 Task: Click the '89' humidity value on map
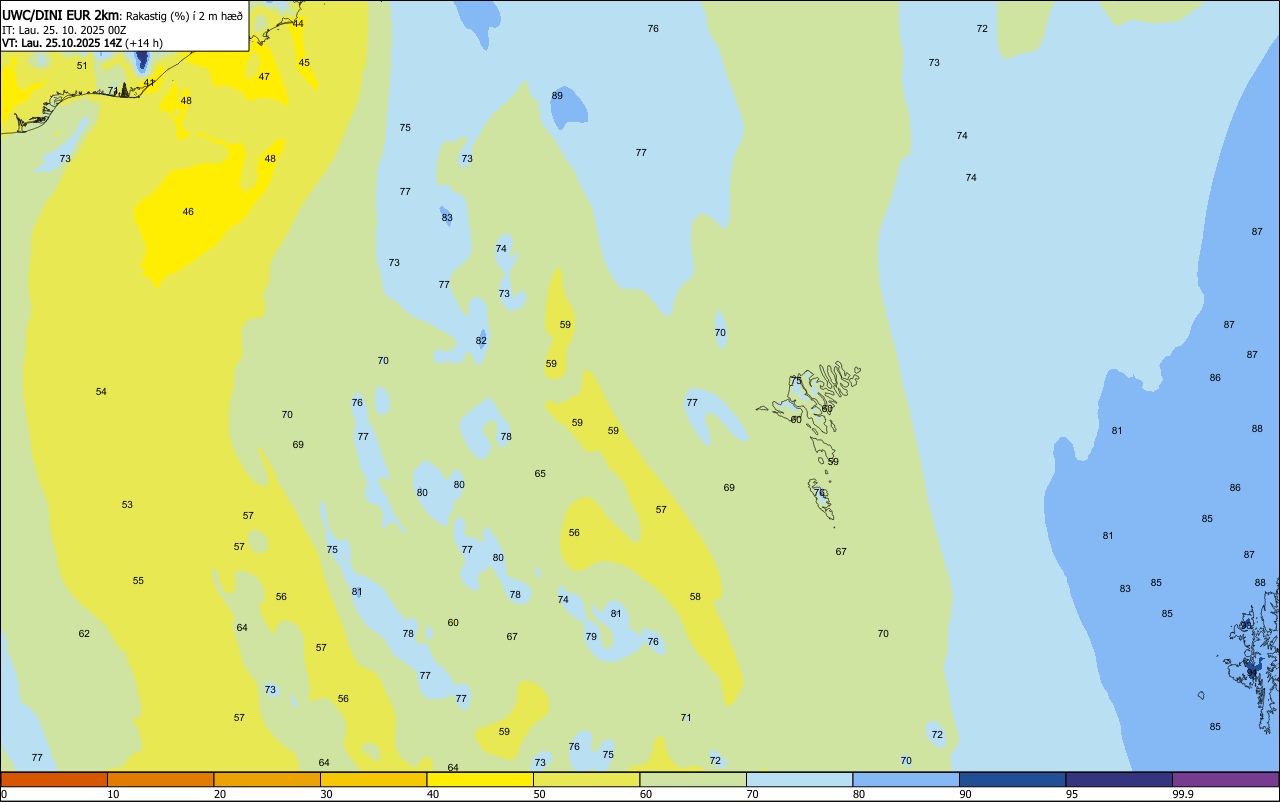(x=557, y=96)
